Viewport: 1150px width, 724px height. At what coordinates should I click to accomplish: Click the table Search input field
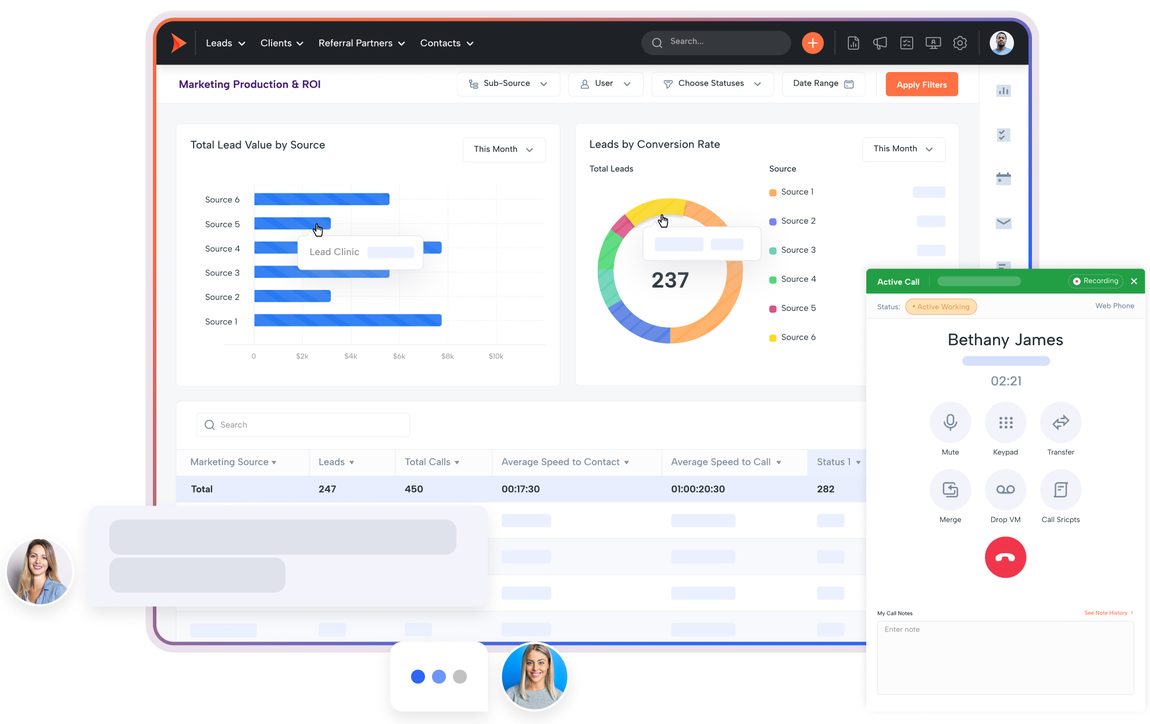(x=303, y=425)
